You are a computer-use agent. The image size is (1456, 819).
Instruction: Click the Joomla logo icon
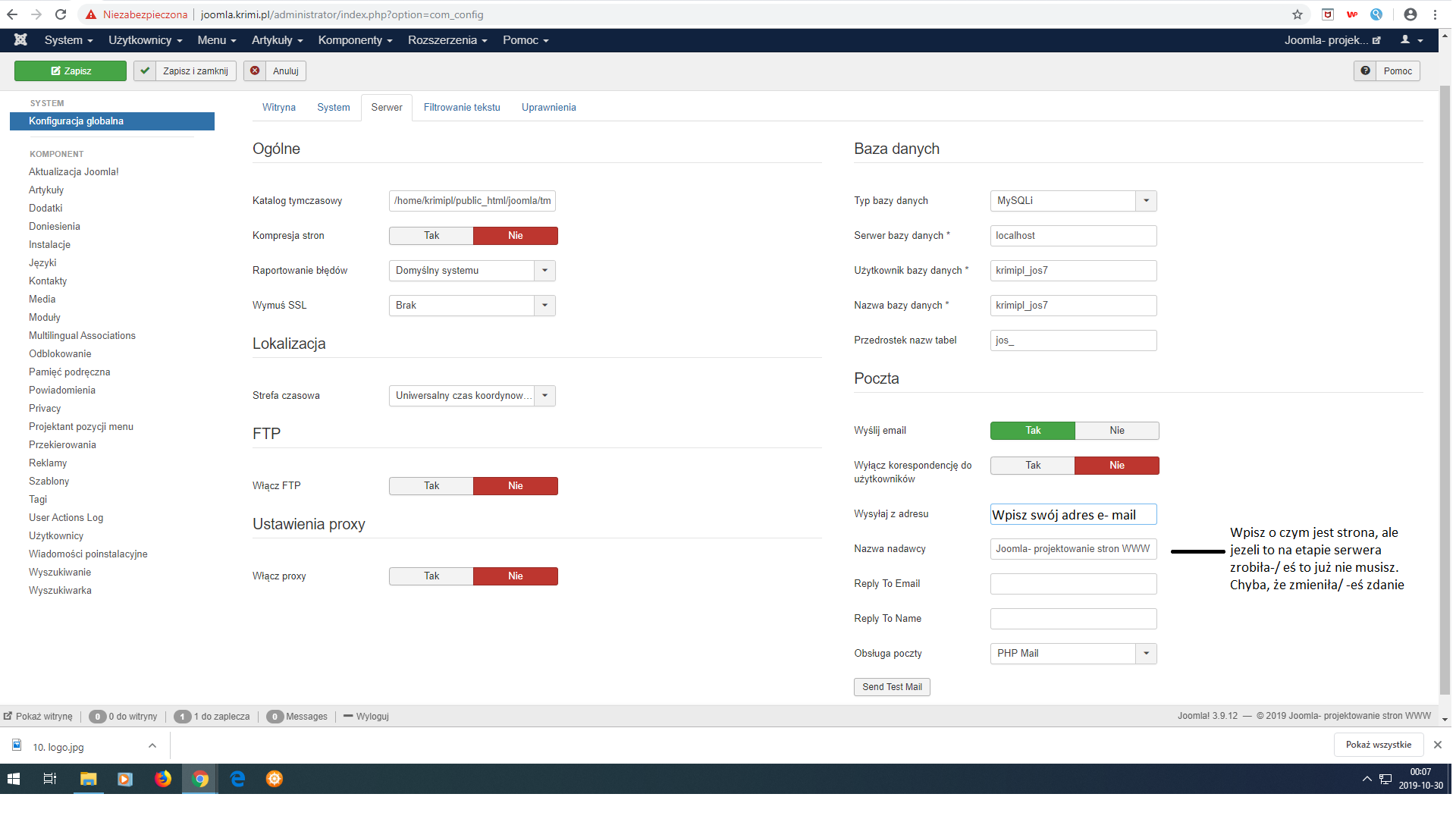pos(20,40)
